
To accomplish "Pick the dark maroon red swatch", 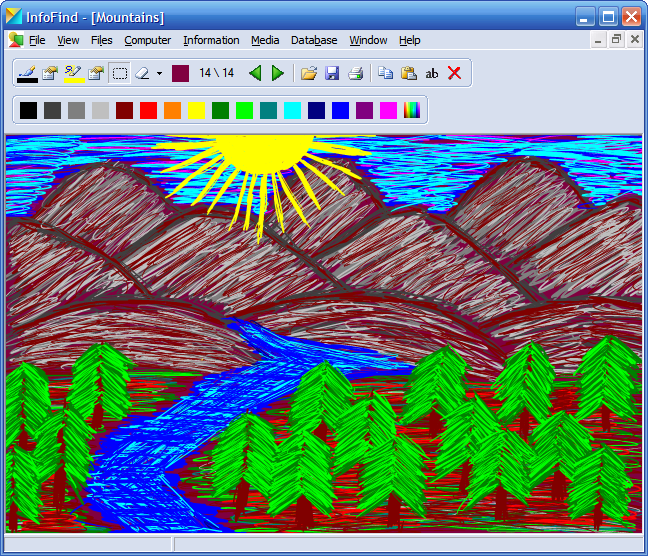I will (x=124, y=110).
